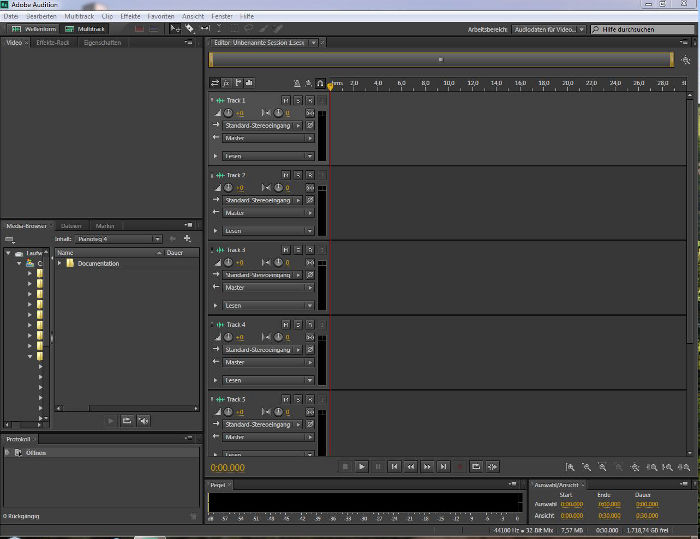Collapse the C drive tree node

click(19, 263)
